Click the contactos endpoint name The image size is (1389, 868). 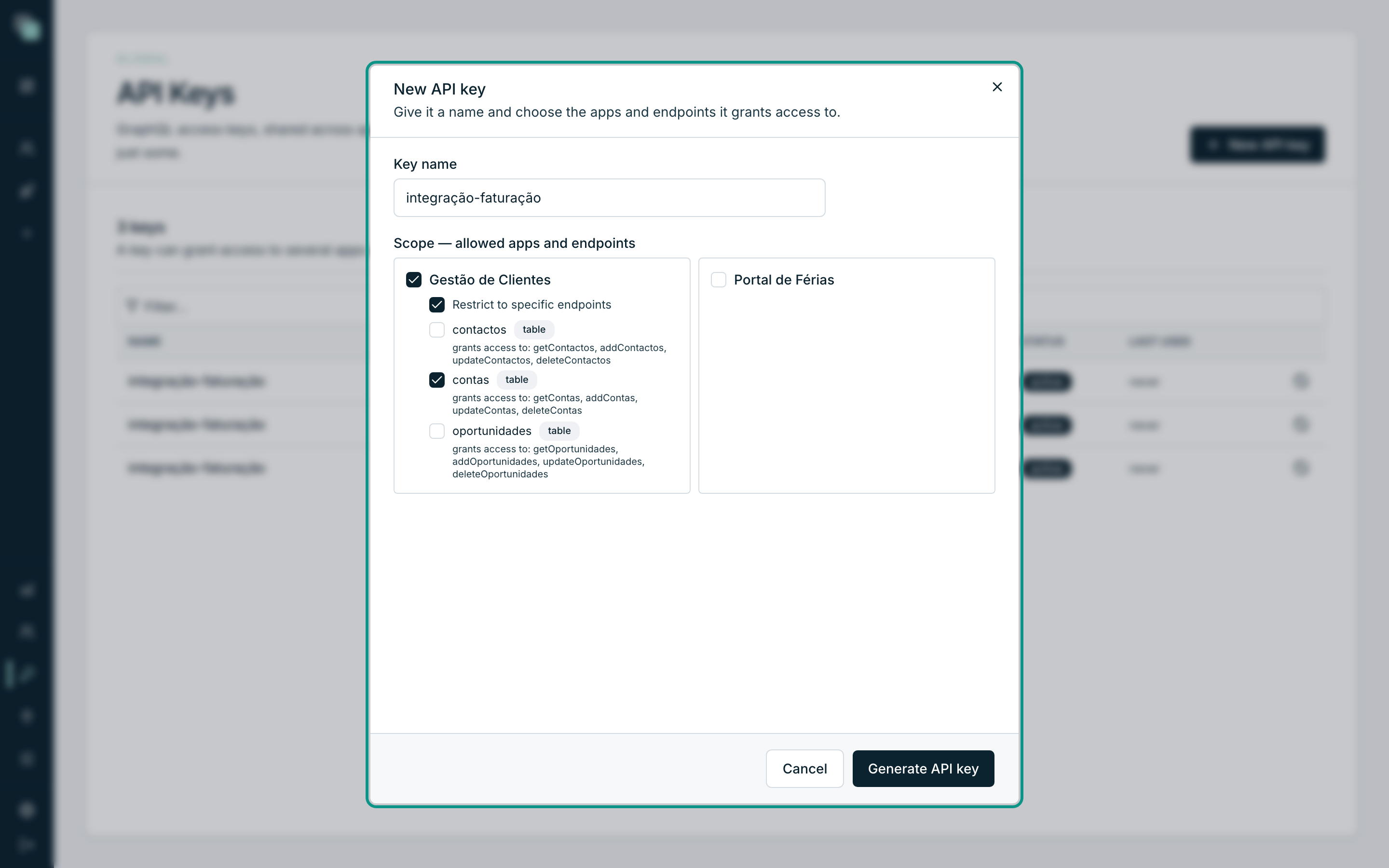[479, 329]
